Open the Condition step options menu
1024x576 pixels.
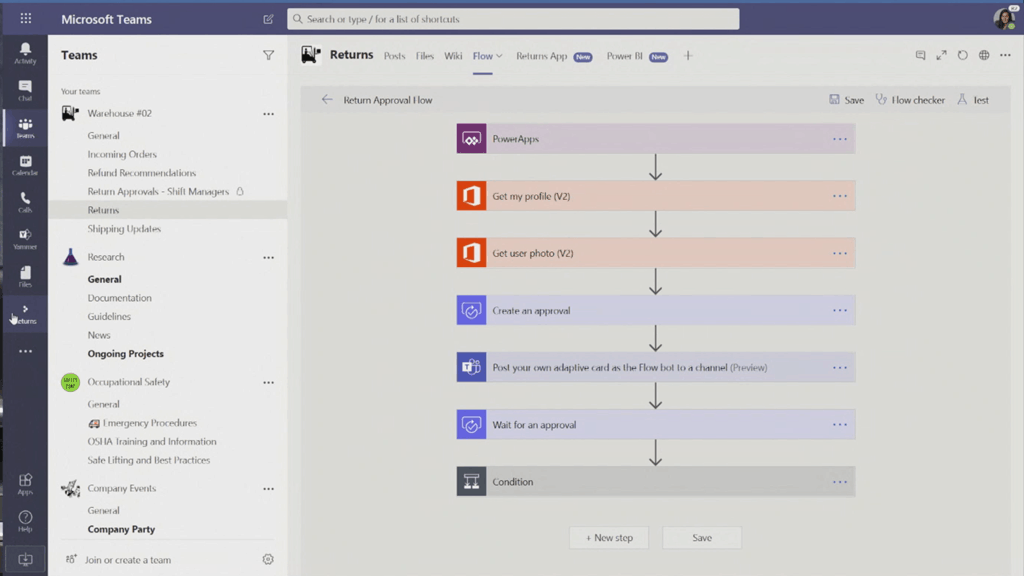(x=839, y=482)
